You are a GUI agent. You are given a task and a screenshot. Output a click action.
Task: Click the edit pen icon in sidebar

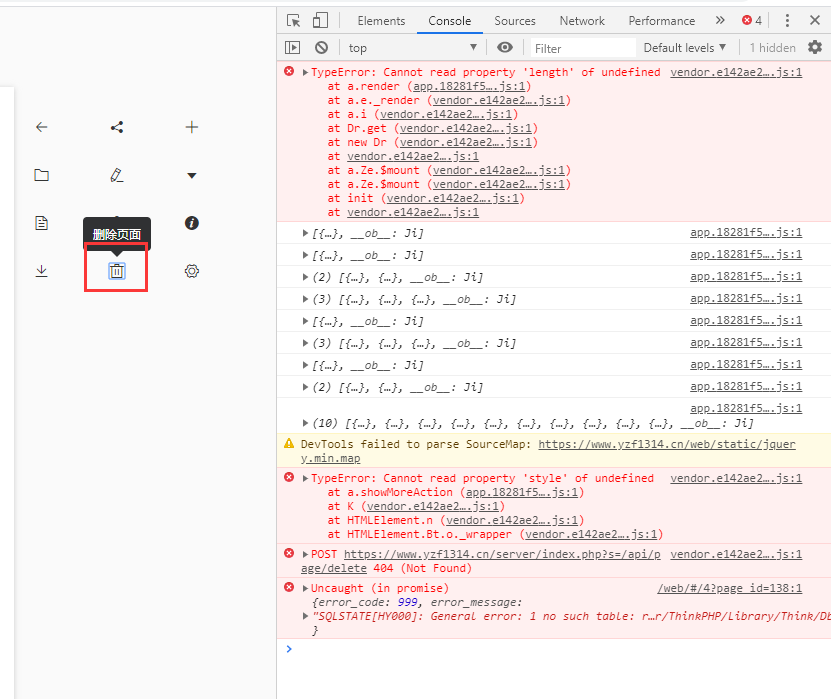(117, 174)
